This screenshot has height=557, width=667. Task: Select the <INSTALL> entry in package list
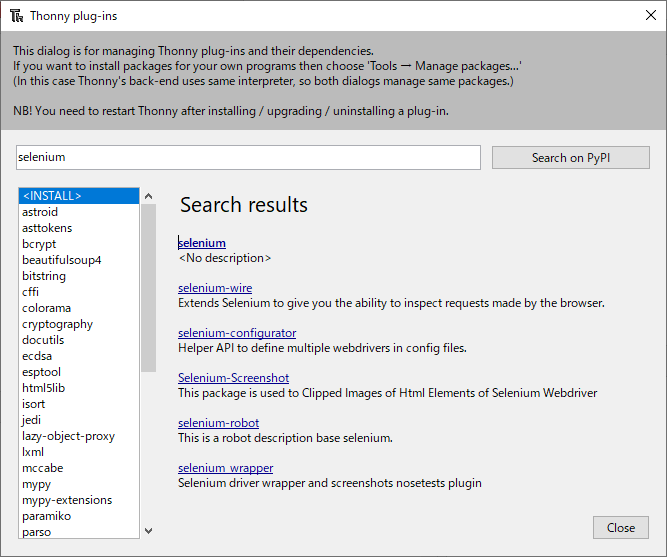click(79, 196)
